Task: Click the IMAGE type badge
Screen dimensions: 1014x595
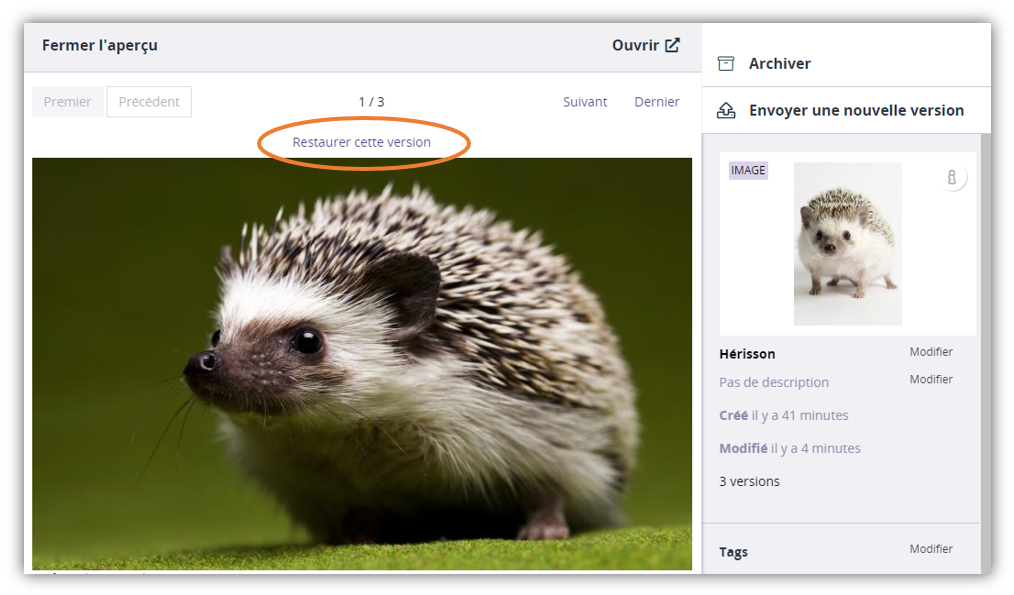Action: 748,171
